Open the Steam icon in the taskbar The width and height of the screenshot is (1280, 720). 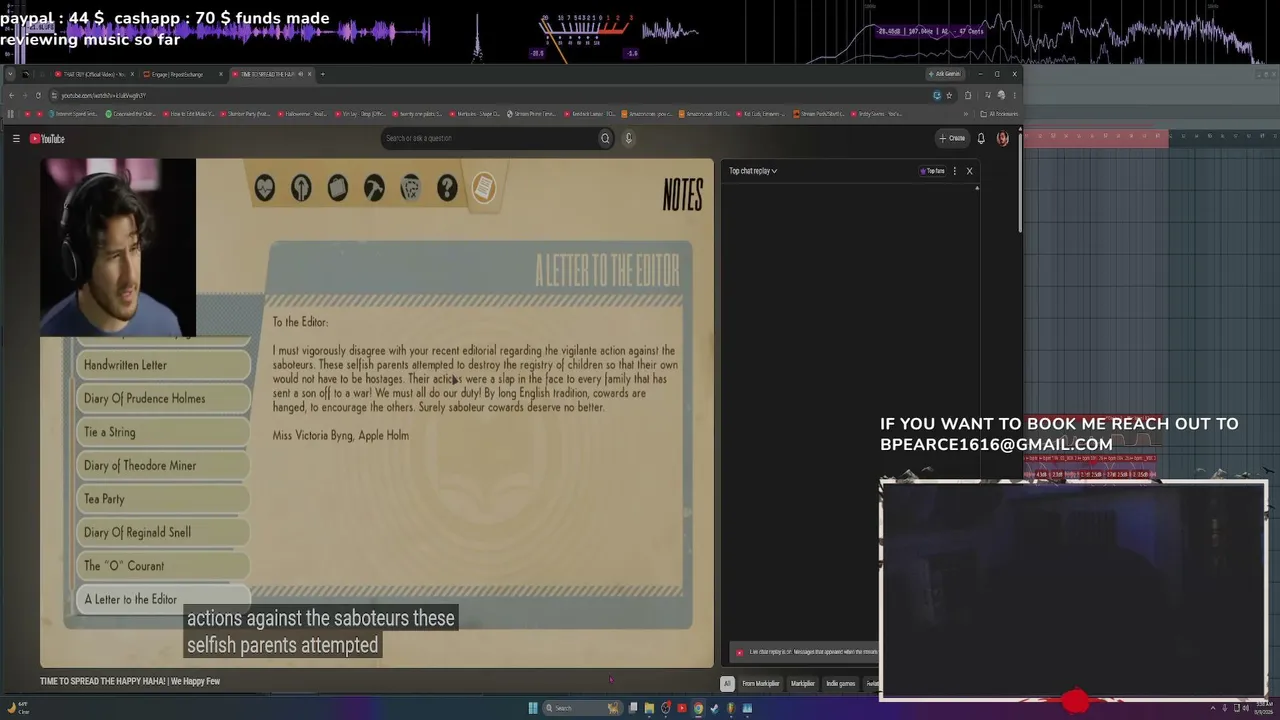click(714, 708)
